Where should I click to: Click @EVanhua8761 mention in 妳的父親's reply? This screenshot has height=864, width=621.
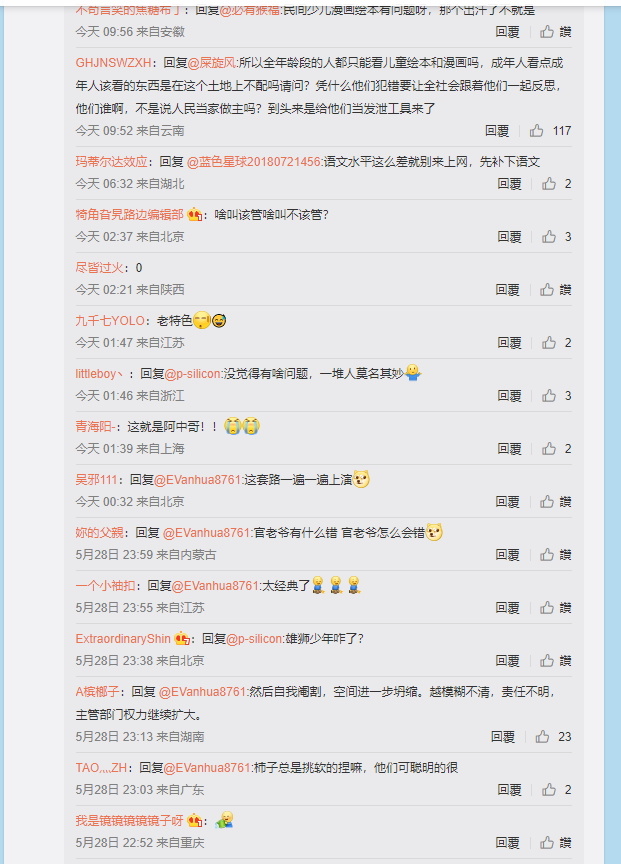207,532
